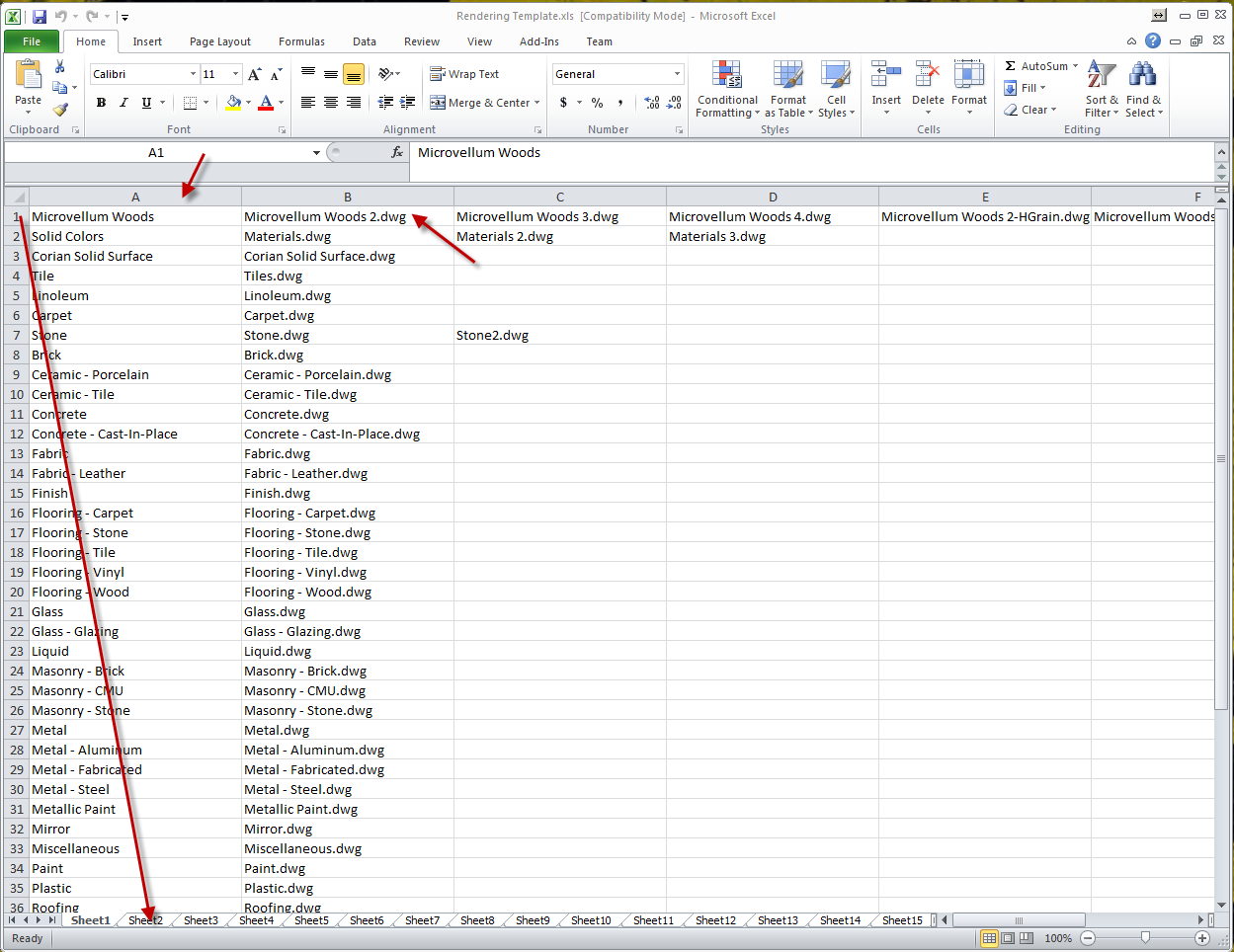Open Cell Styles gallery
The width and height of the screenshot is (1234, 952).
[x=836, y=89]
